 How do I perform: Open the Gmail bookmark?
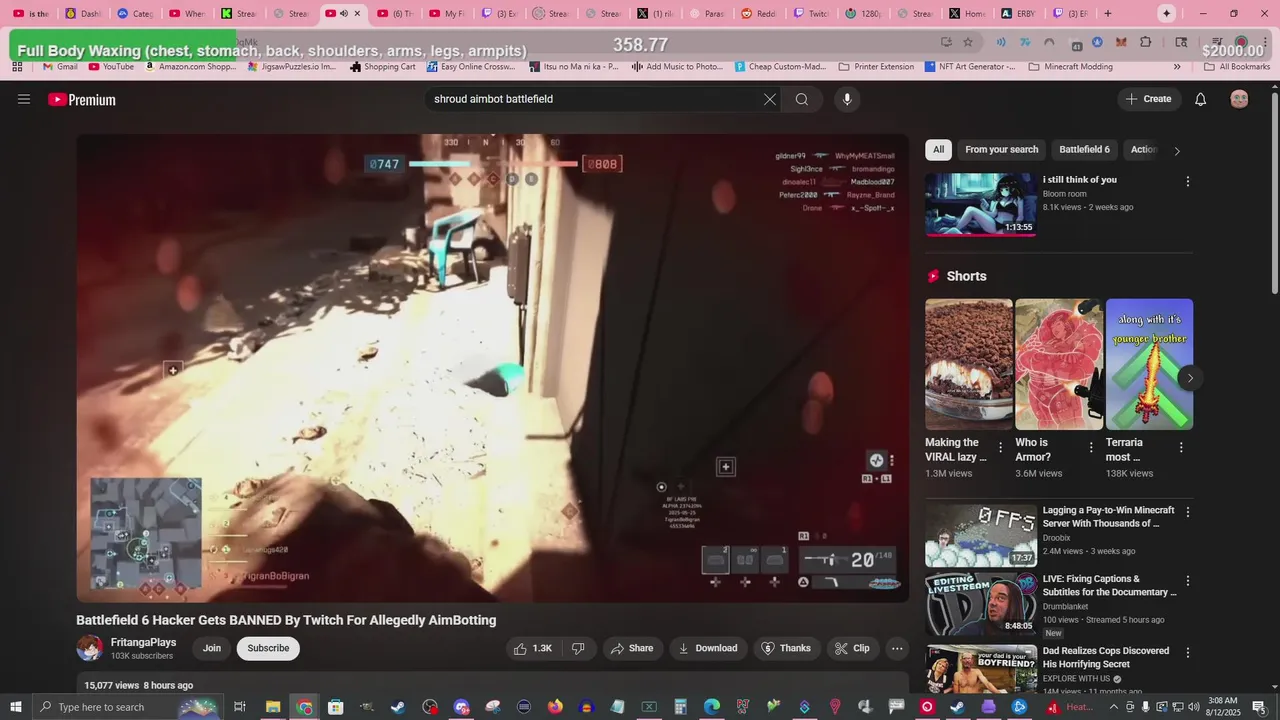pyautogui.click(x=59, y=66)
